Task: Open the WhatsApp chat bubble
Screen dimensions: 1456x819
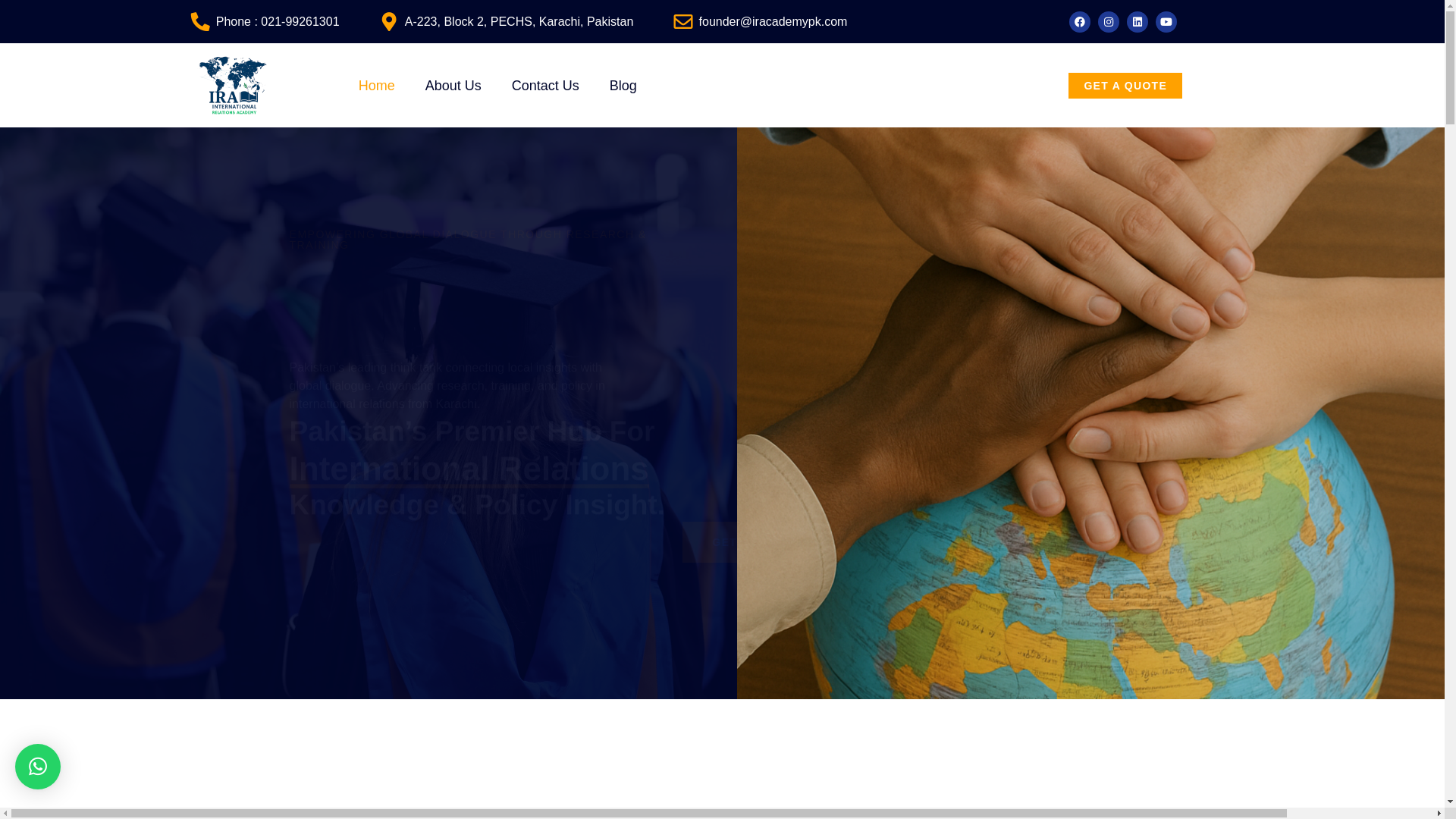Action: (38, 766)
